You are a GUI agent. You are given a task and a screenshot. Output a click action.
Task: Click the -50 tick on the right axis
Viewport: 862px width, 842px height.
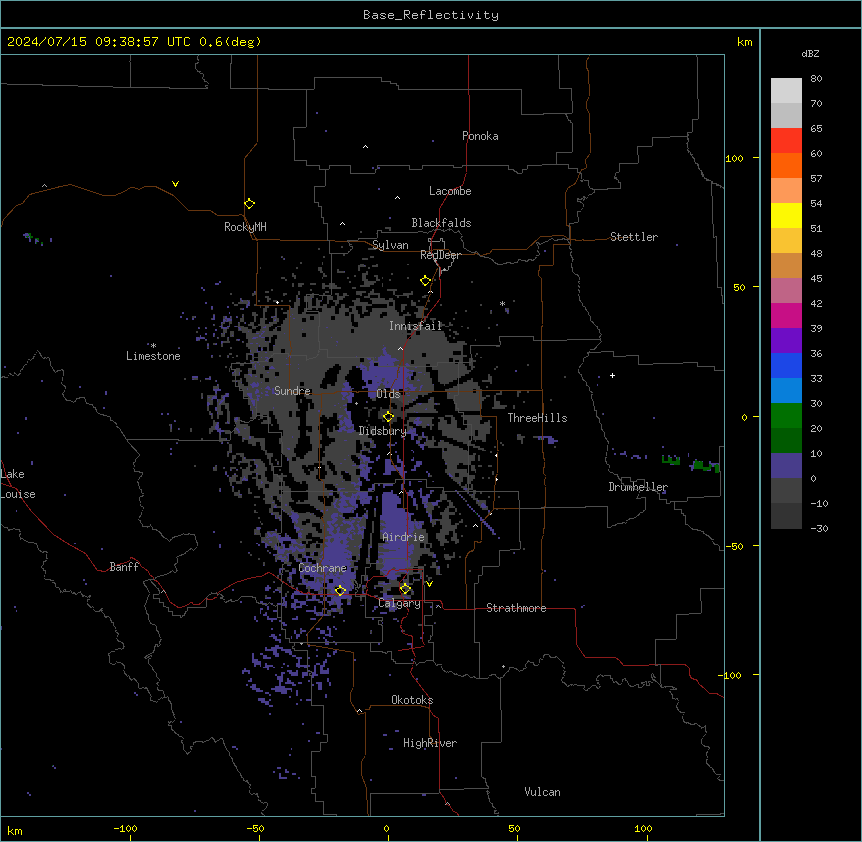pyautogui.click(x=734, y=546)
